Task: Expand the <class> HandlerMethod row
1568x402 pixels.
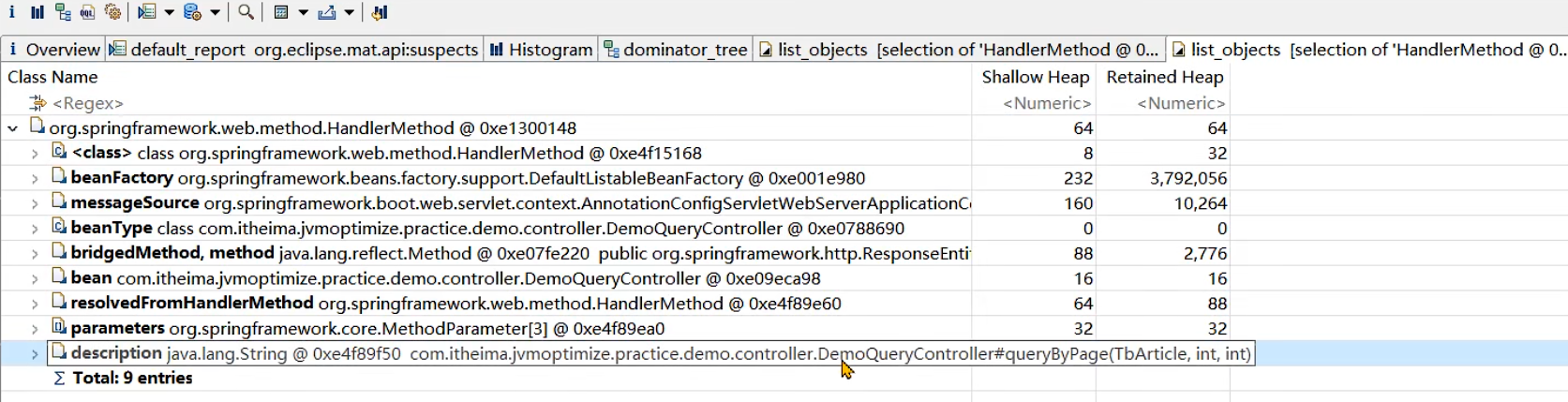Action: pos(35,154)
